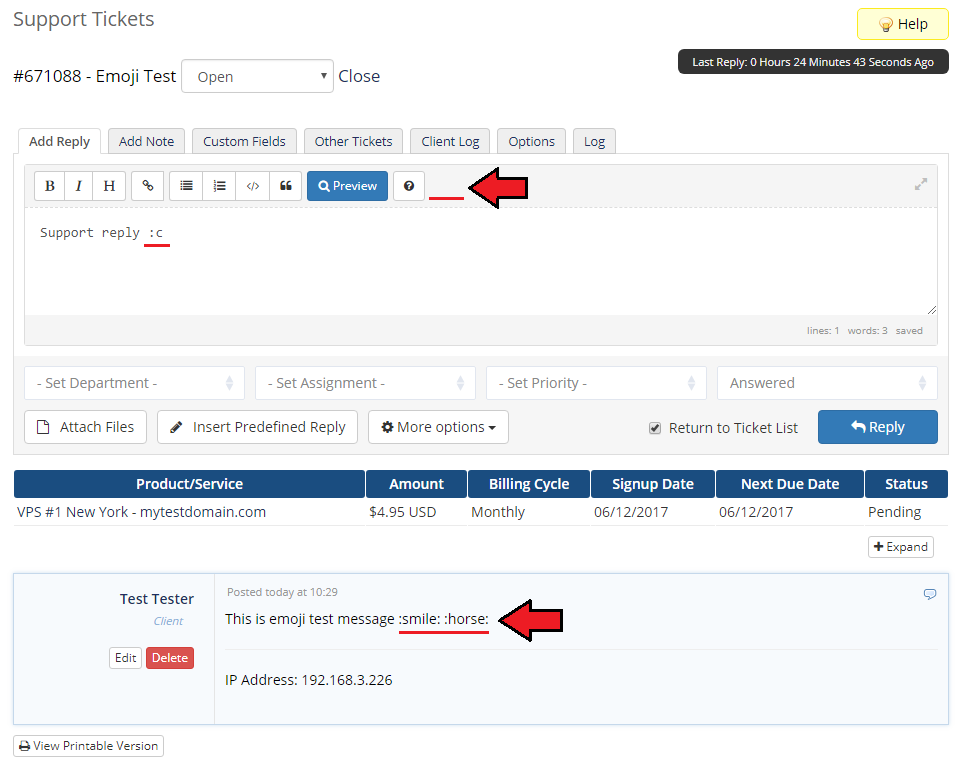Open the Log tab
This screenshot has width=965, height=767.
594,142
